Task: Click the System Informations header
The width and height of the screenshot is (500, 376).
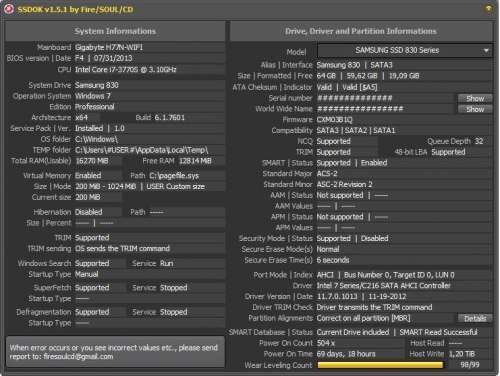Action: 115,31
